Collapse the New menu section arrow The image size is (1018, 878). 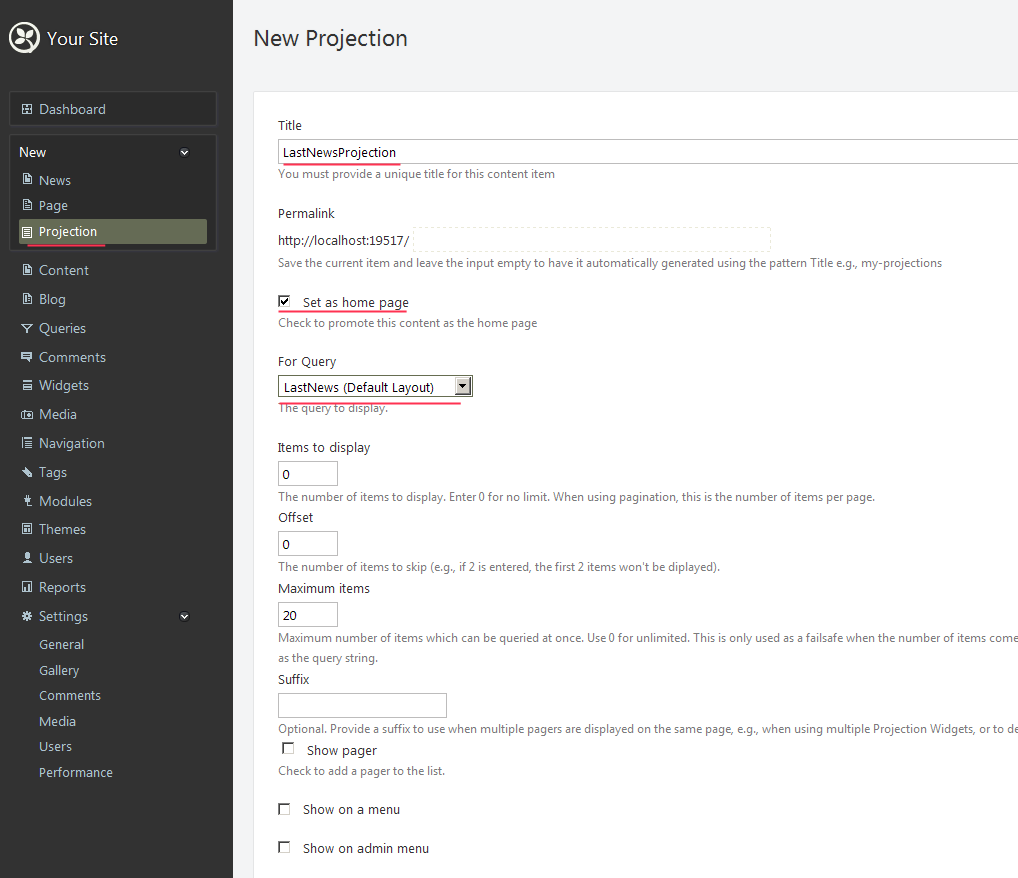(184, 153)
